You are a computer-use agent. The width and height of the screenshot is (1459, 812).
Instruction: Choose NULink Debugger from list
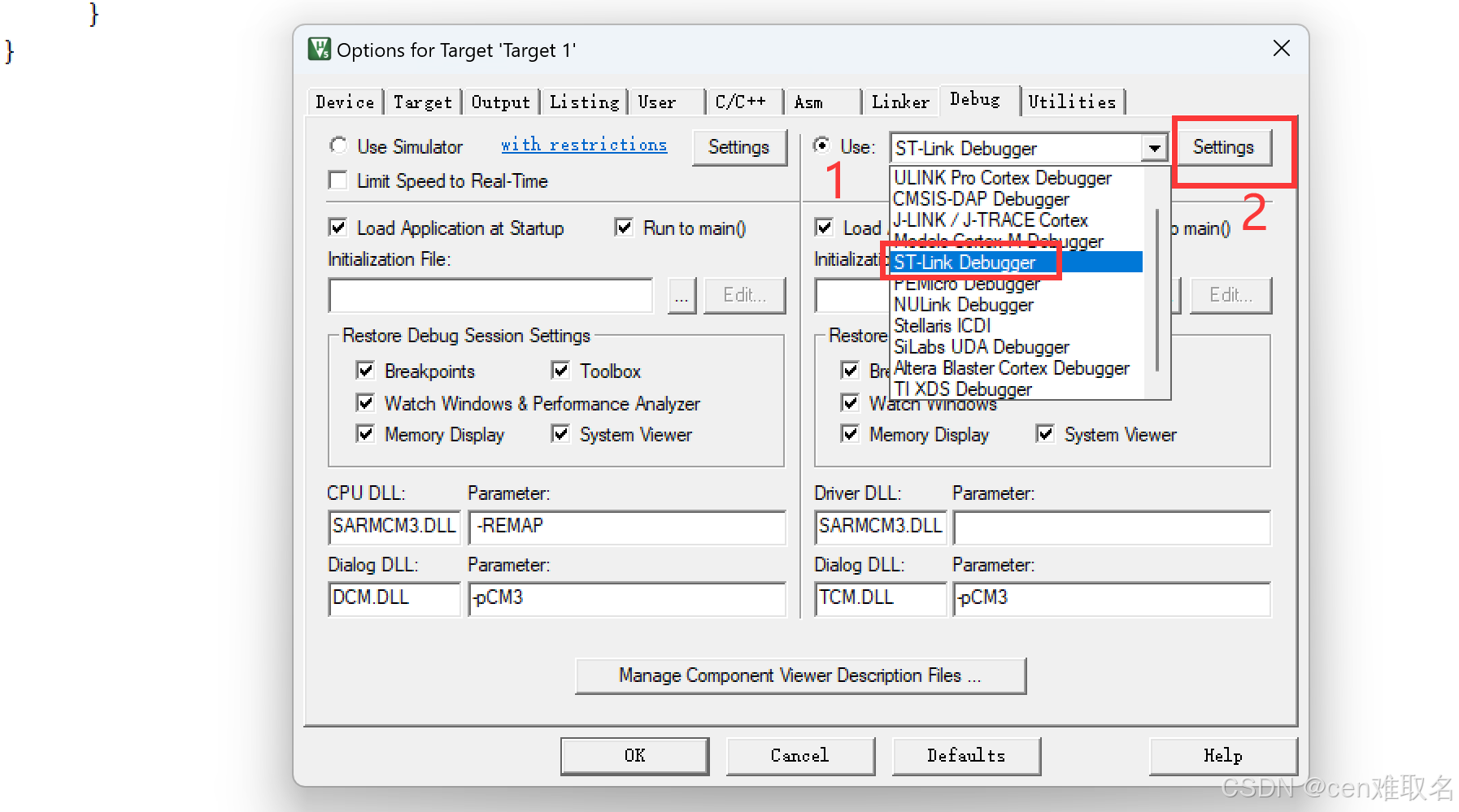point(1017,305)
